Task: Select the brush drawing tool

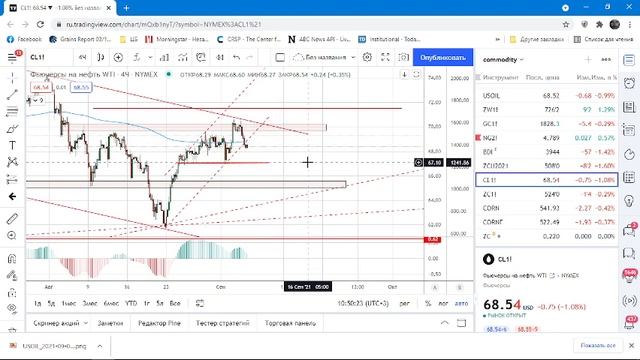Action: tap(12, 129)
